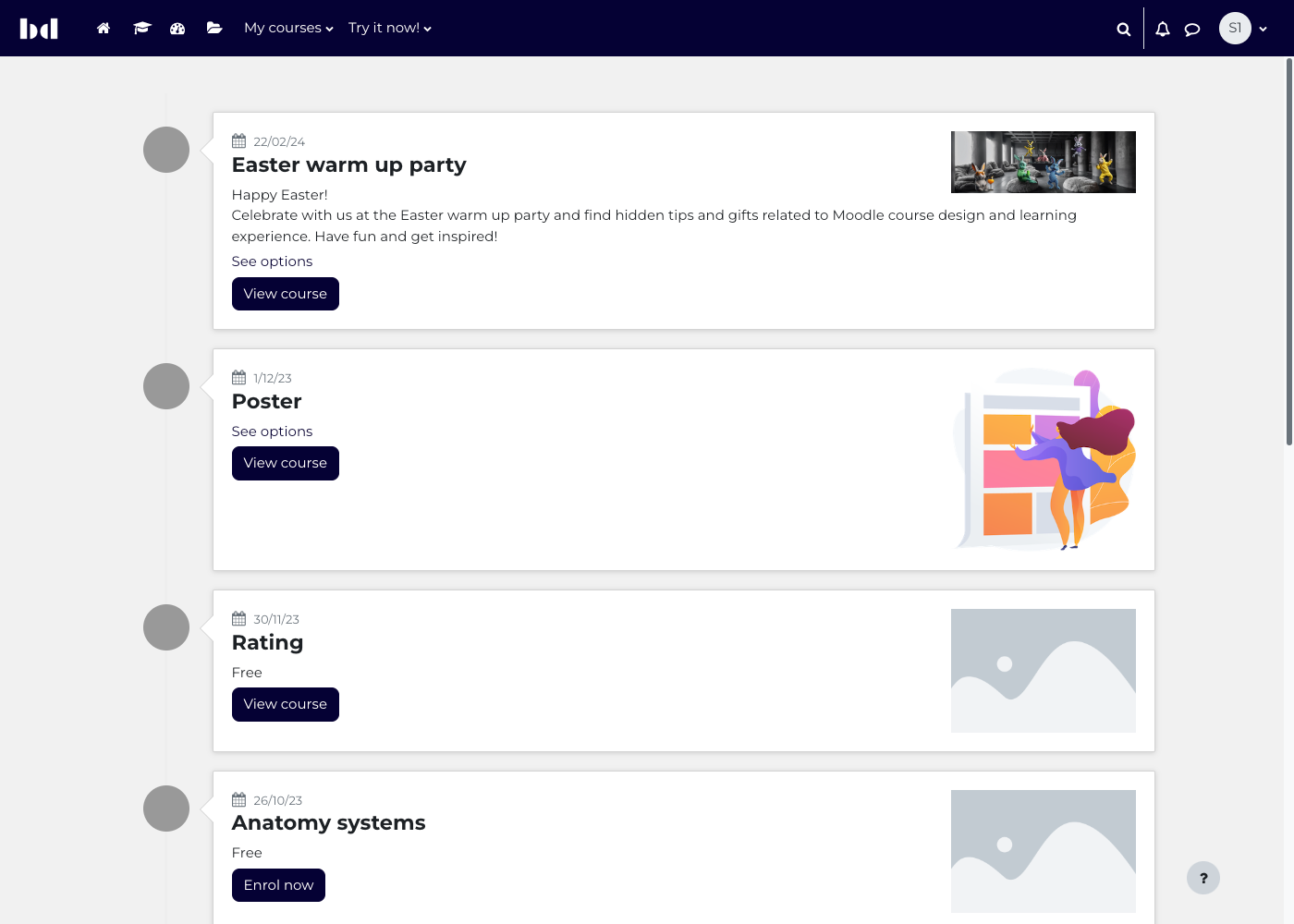Open the Rating course title
The height and width of the screenshot is (924, 1294).
click(267, 643)
